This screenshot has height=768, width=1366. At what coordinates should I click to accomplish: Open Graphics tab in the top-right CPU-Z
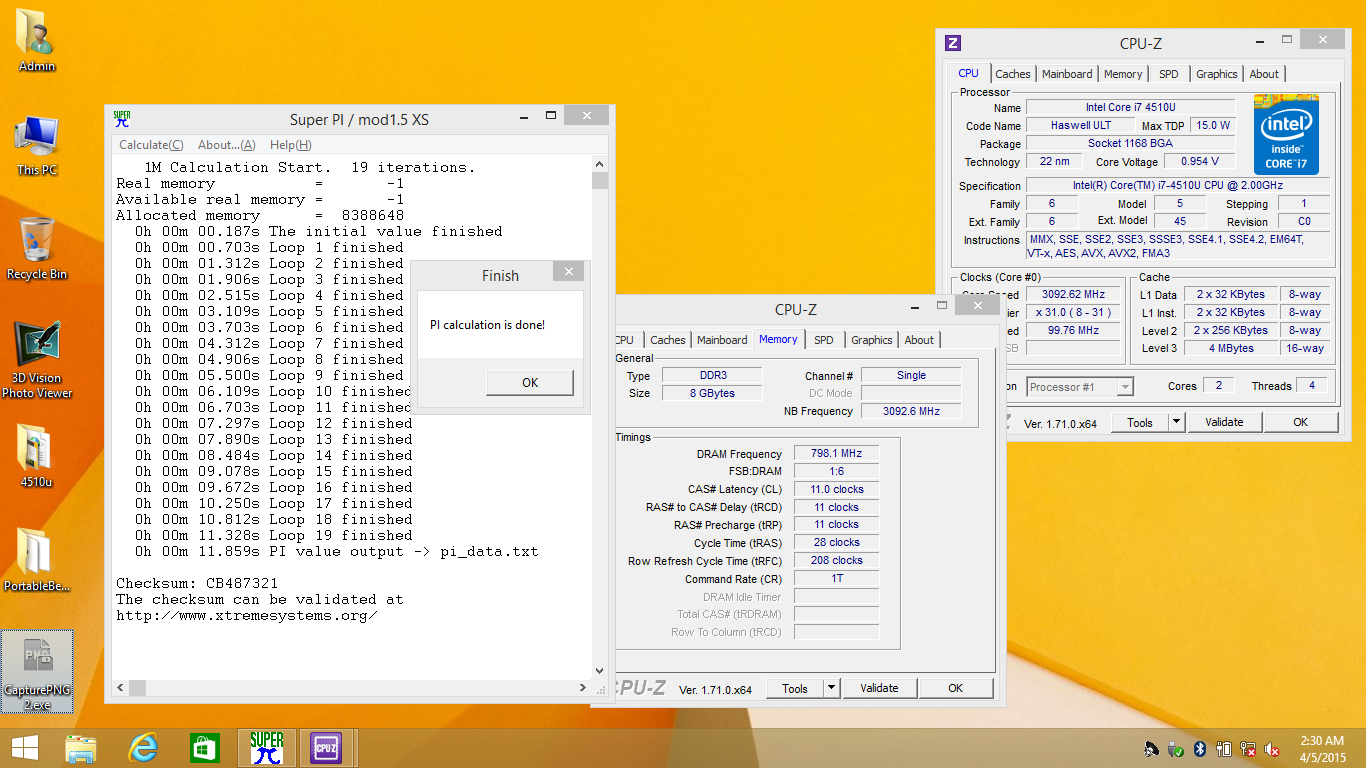click(x=1216, y=74)
